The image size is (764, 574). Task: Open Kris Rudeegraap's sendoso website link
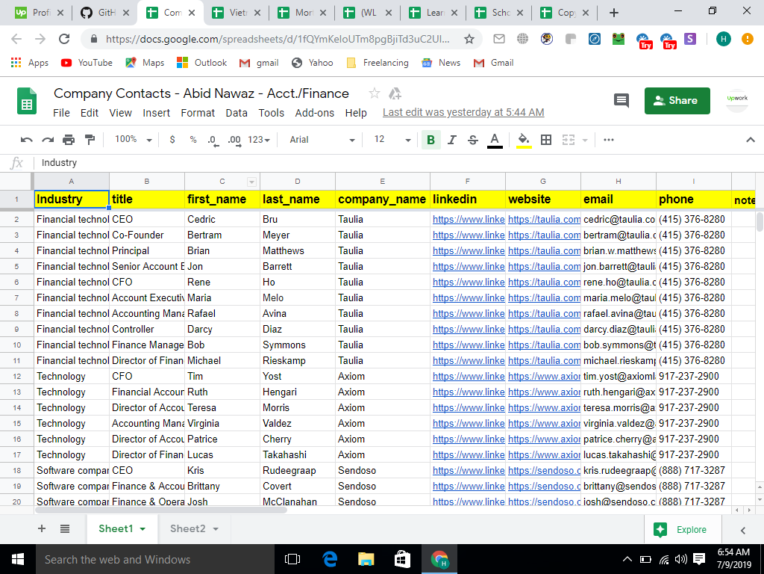coord(544,470)
